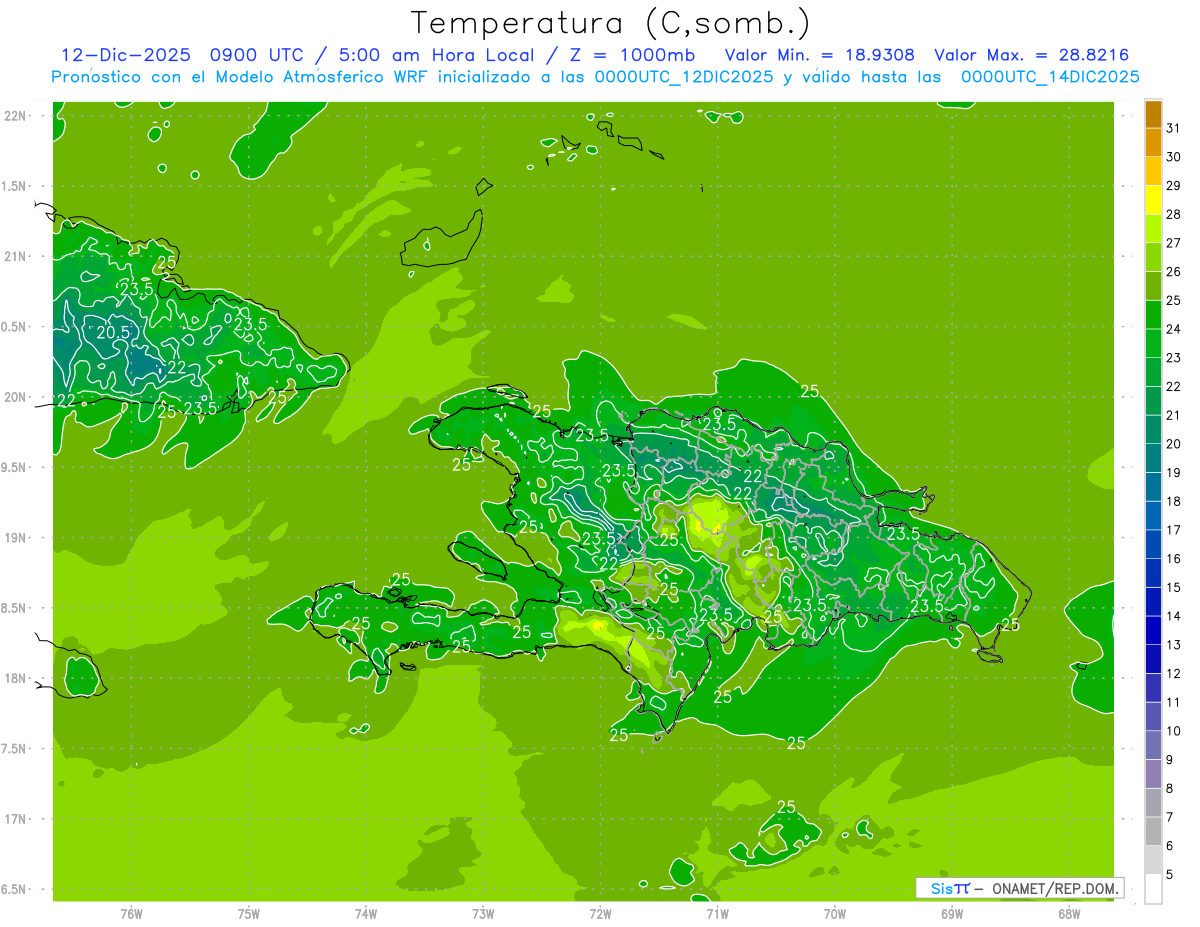Click the '21' value on color scale
The height and width of the screenshot is (927, 1200).
click(x=1173, y=415)
